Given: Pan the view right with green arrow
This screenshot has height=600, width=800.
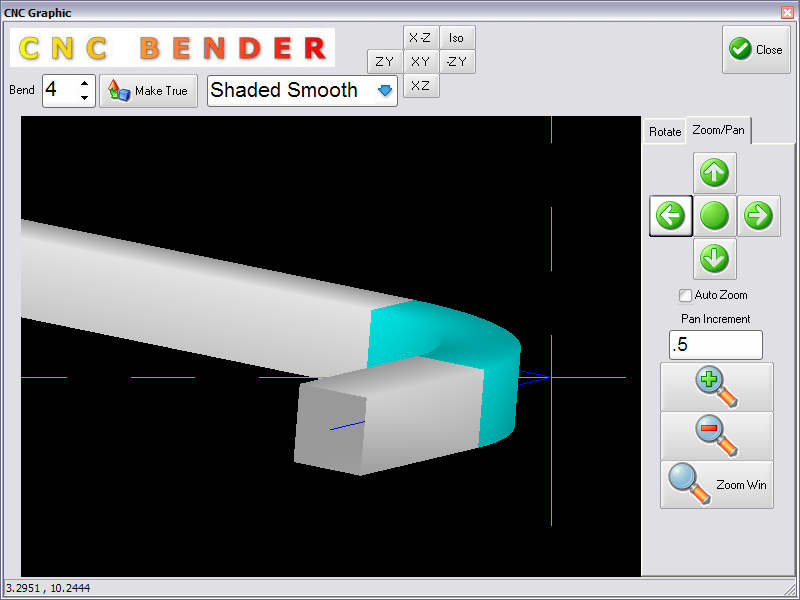Looking at the screenshot, I should pos(758,215).
